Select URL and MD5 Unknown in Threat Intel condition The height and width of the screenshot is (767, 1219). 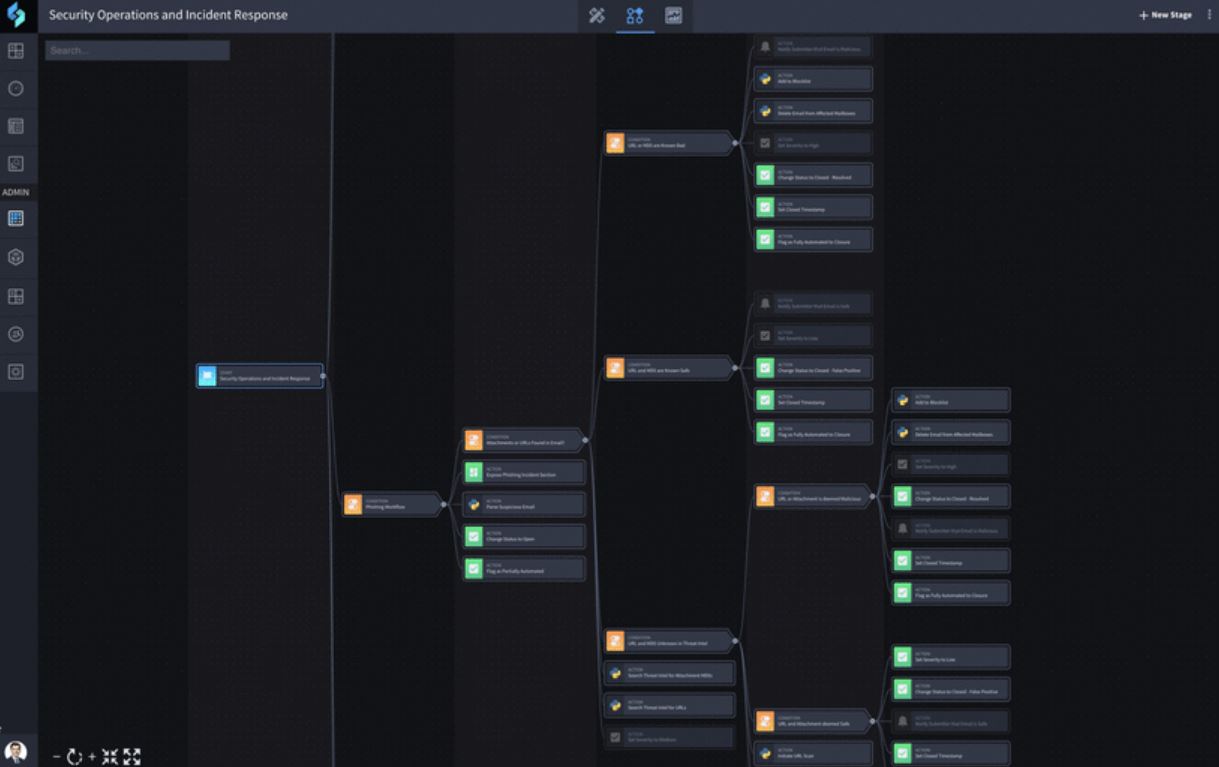click(669, 641)
